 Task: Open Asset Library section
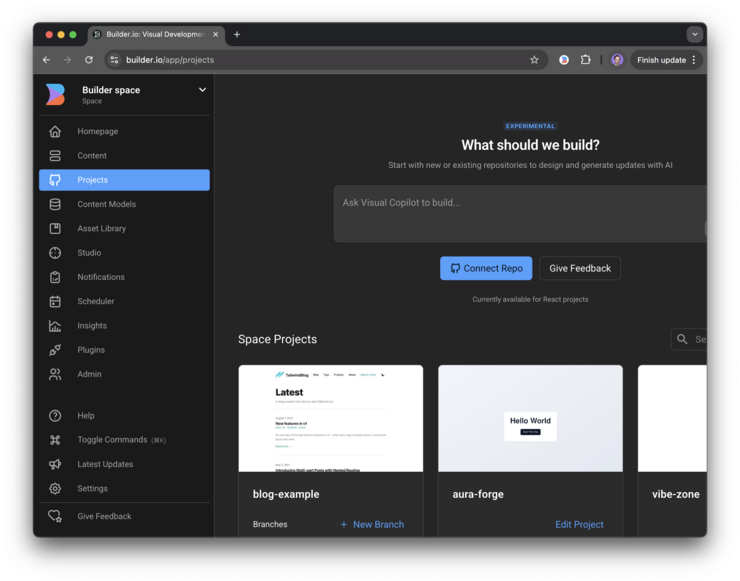pyautogui.click(x=125, y=228)
